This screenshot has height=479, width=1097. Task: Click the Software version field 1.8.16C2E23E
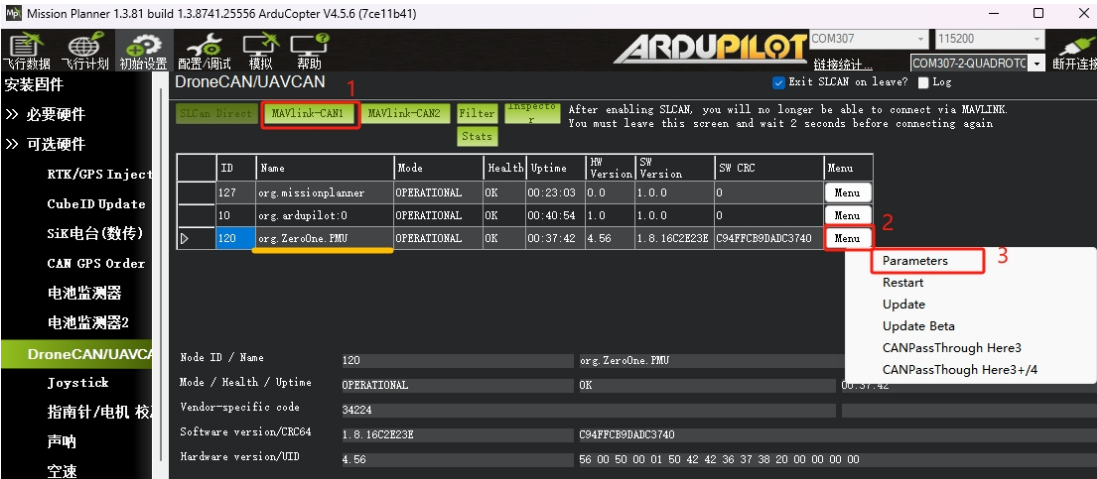click(457, 435)
